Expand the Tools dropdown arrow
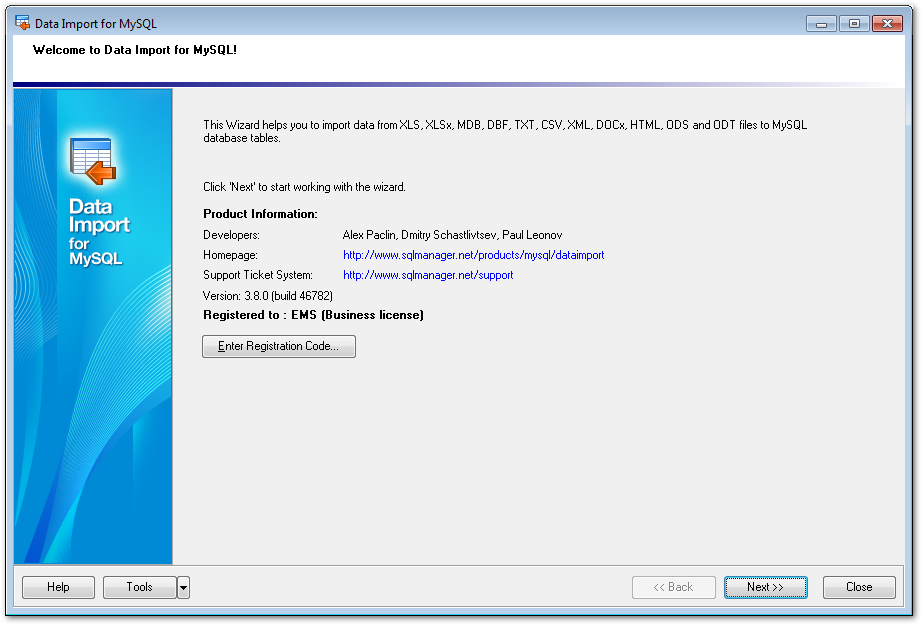Viewport: 922px width, 625px height. click(x=183, y=587)
